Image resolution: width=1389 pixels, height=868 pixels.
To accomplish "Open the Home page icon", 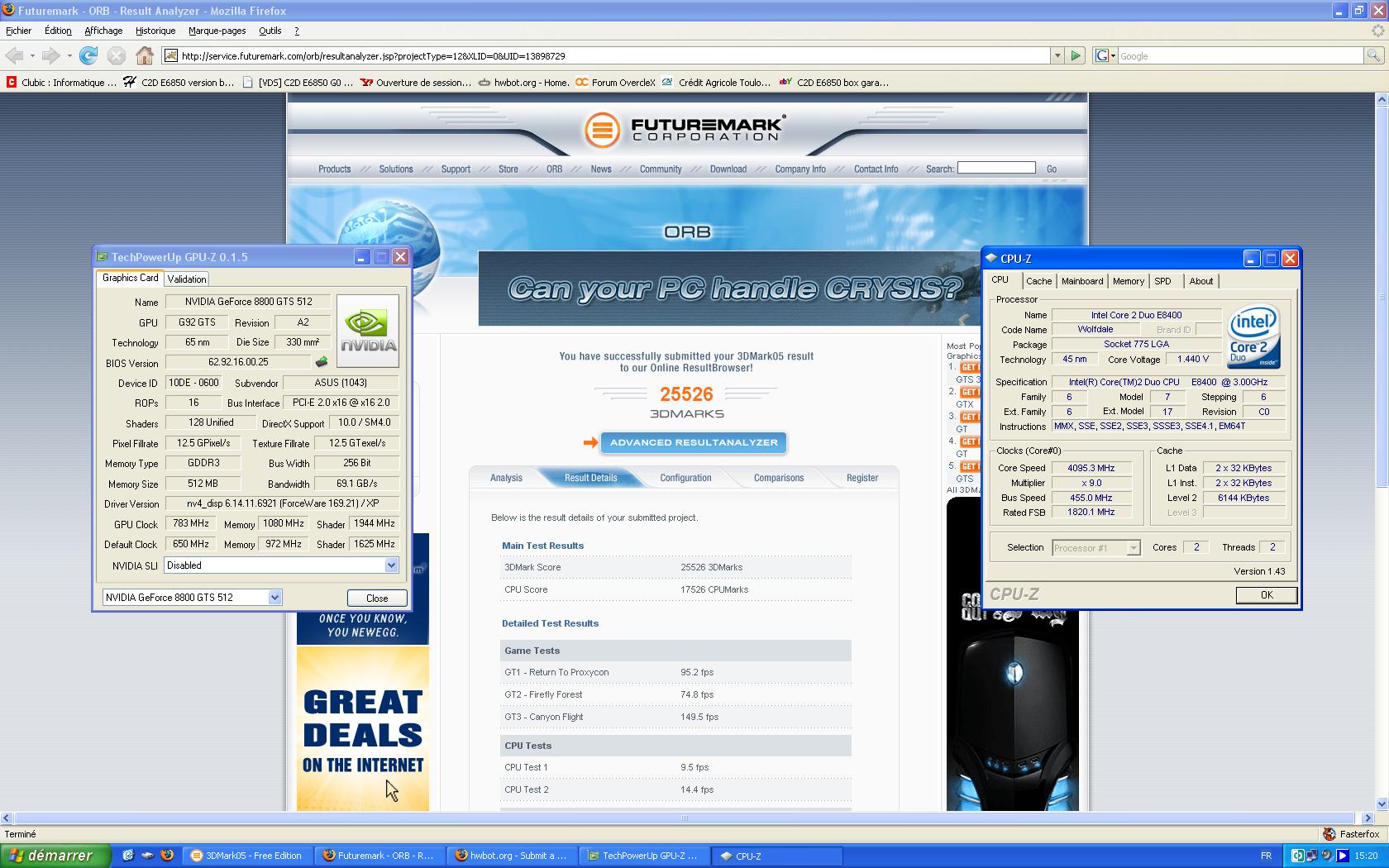I will (x=145, y=55).
